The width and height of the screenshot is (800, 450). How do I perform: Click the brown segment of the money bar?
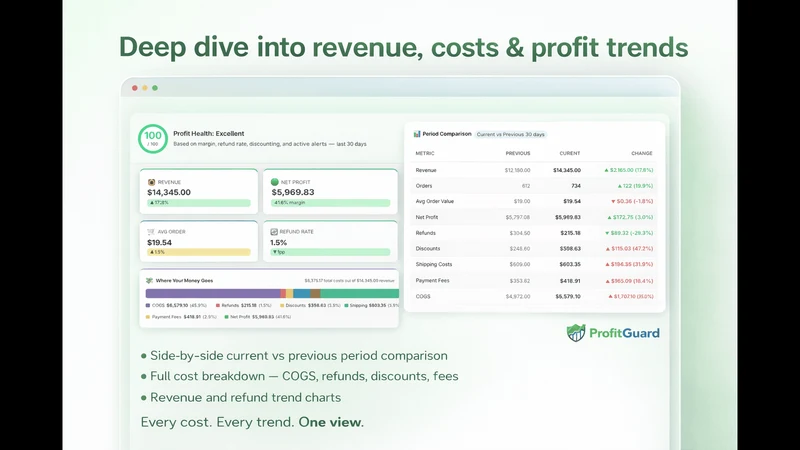[x=315, y=293]
